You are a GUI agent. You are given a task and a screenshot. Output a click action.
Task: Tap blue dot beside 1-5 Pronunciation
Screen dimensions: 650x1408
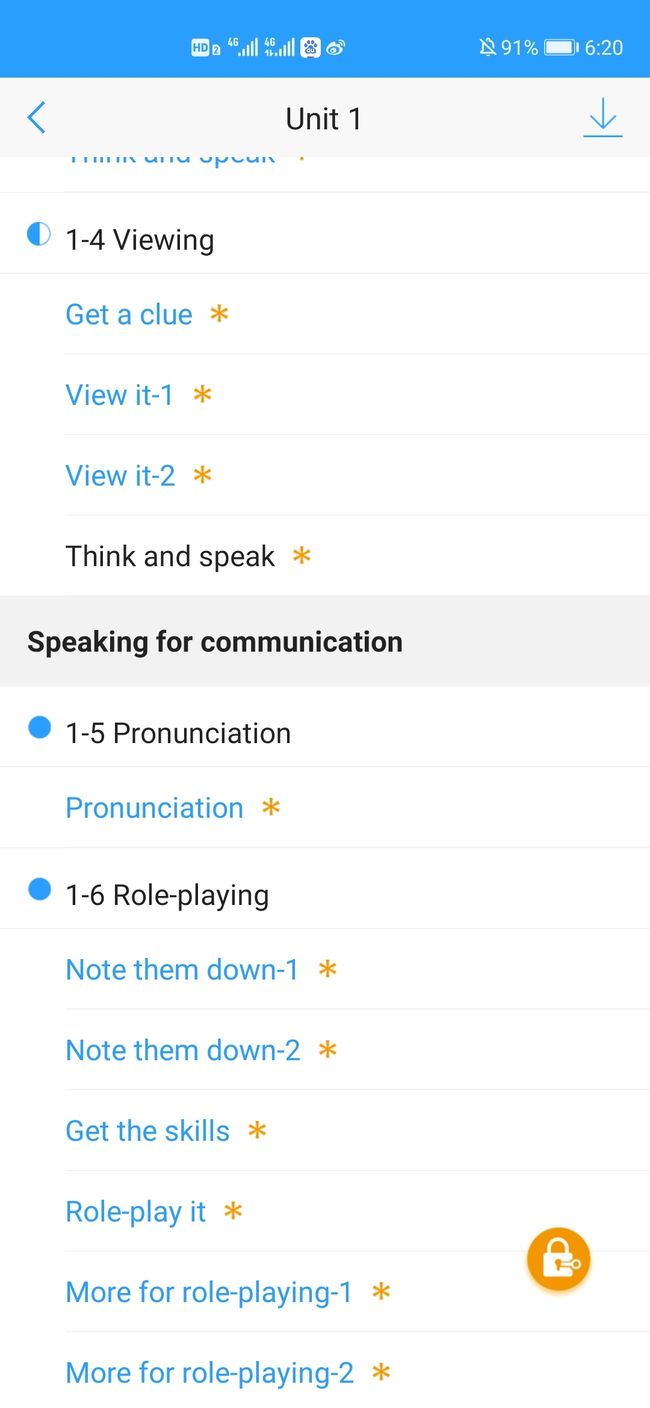pos(39,728)
